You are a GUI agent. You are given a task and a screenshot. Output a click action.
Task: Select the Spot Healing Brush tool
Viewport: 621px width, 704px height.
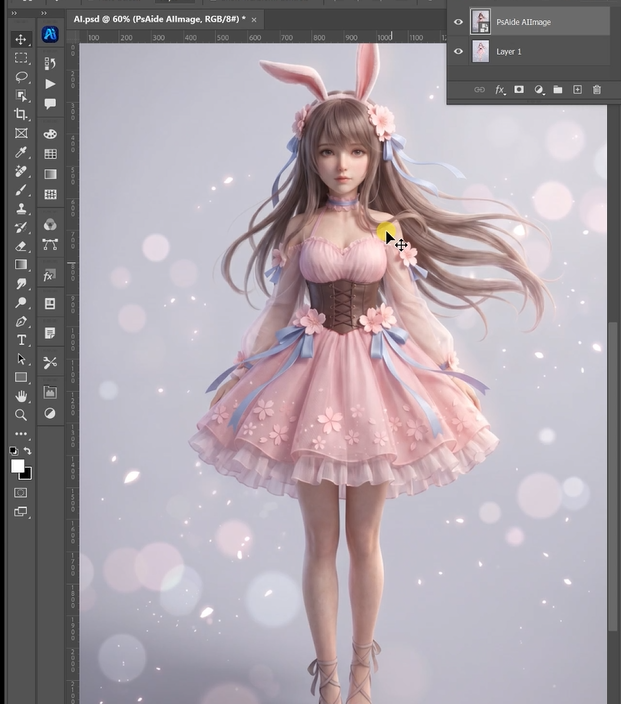pyautogui.click(x=21, y=171)
